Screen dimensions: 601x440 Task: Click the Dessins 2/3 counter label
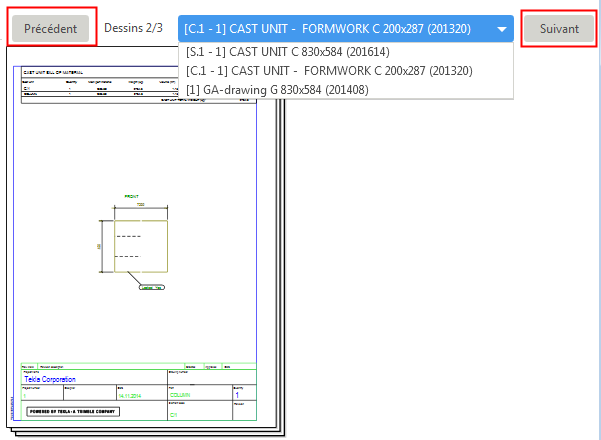pyautogui.click(x=133, y=28)
